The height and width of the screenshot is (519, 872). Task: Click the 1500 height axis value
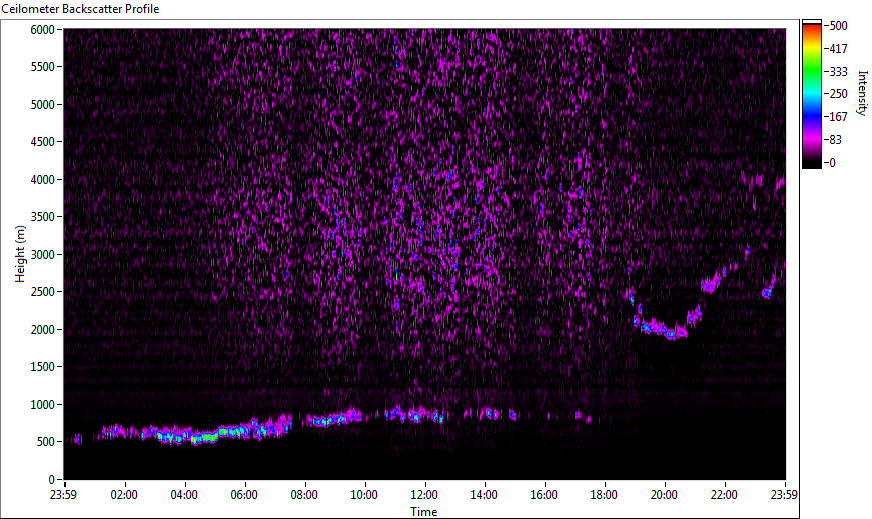click(x=42, y=367)
